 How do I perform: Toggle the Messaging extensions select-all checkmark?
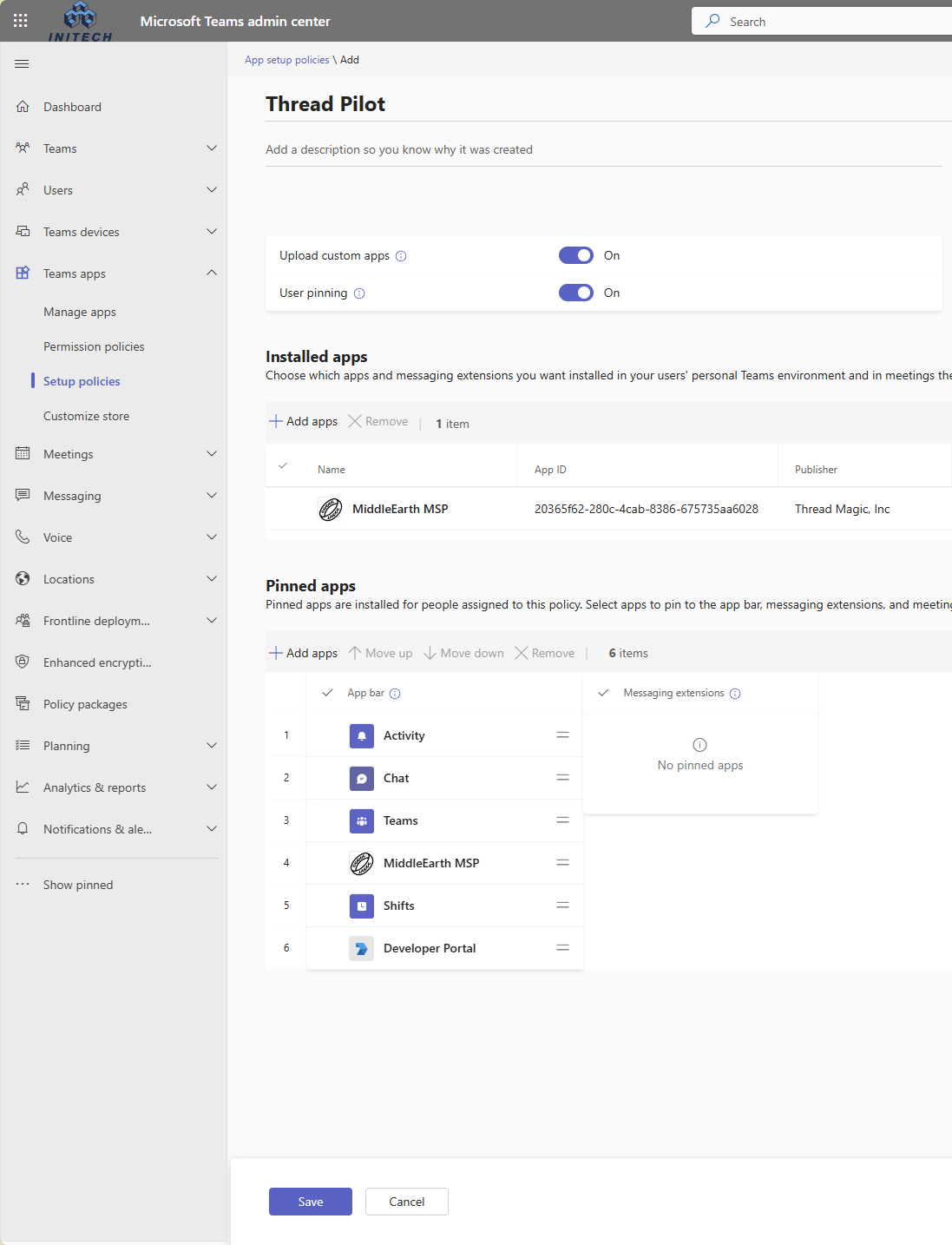pyautogui.click(x=603, y=693)
